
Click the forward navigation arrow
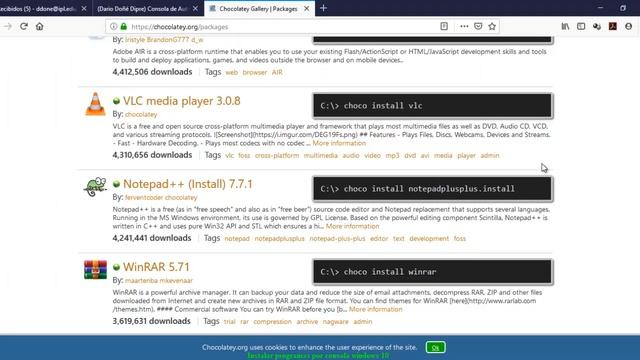click(8, 27)
